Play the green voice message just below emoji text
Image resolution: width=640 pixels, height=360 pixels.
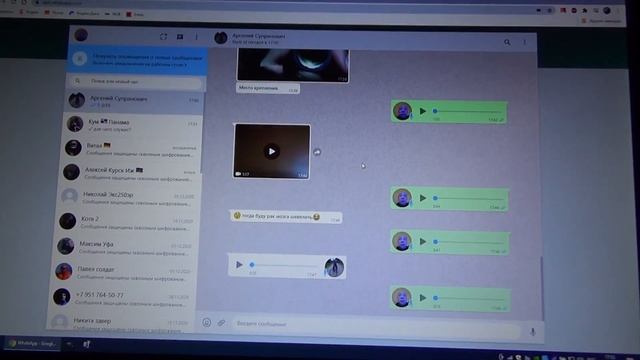coord(423,242)
